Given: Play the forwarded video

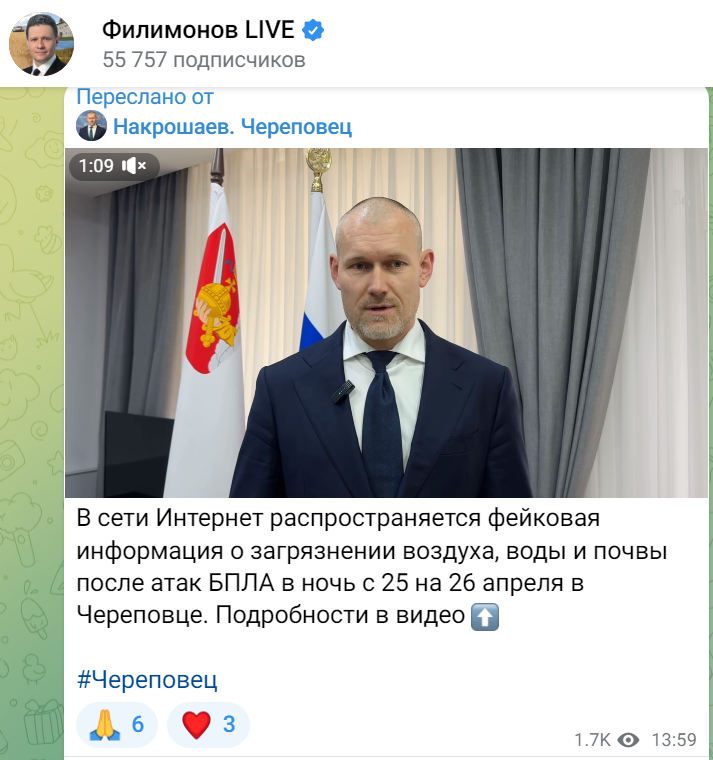Looking at the screenshot, I should [386, 323].
